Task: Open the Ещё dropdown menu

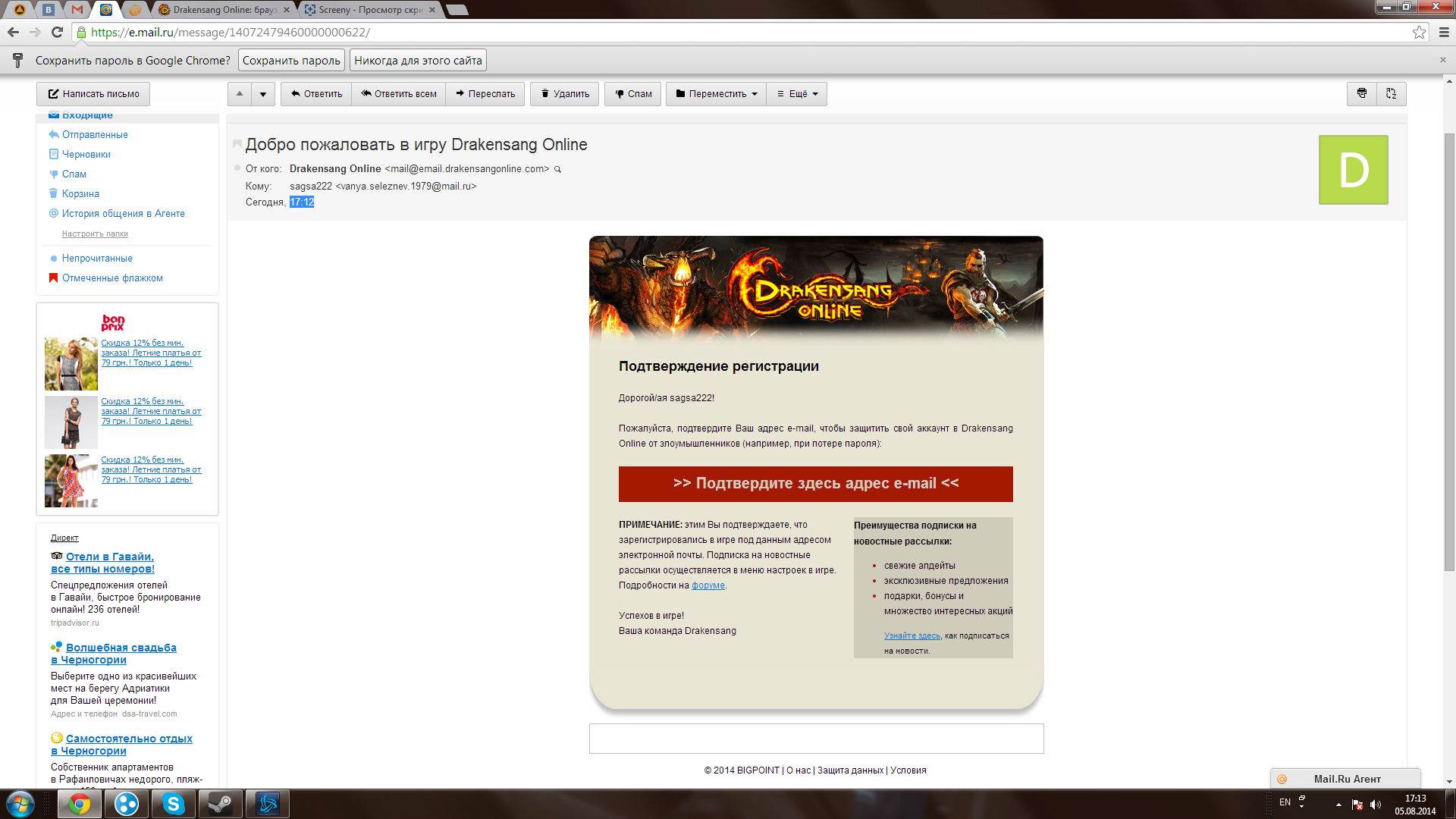Action: pos(797,94)
